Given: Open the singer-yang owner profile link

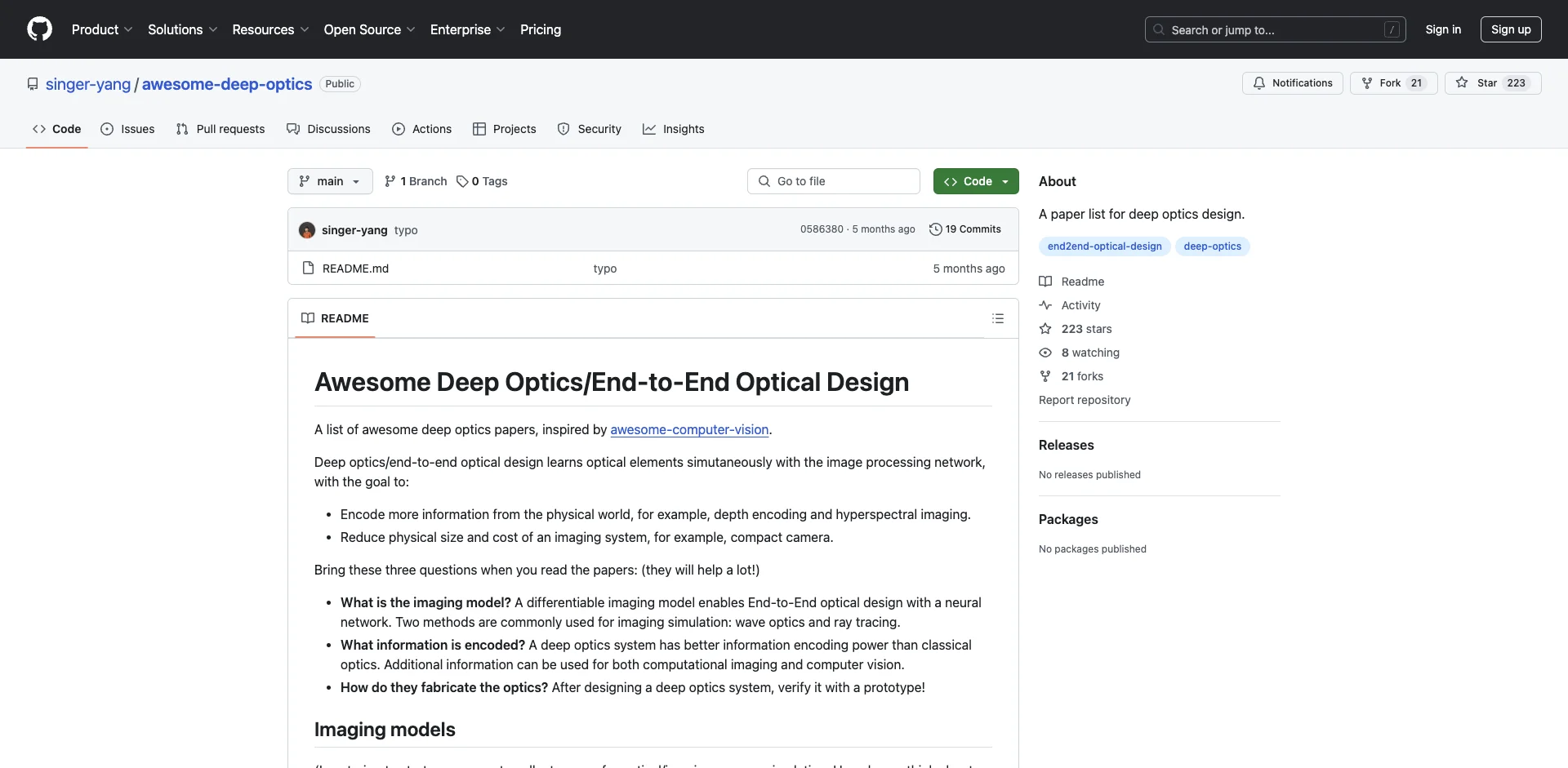Looking at the screenshot, I should tap(88, 84).
